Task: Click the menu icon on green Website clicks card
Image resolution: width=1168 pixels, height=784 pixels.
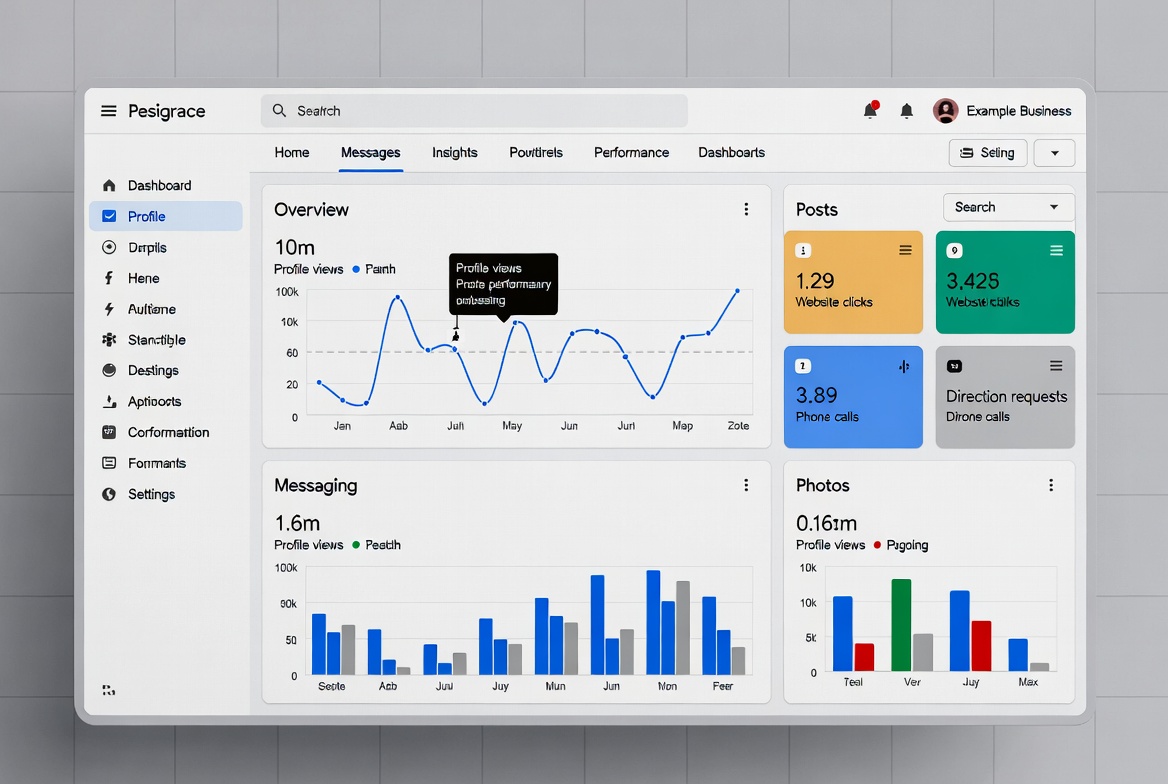Action: (x=1056, y=250)
